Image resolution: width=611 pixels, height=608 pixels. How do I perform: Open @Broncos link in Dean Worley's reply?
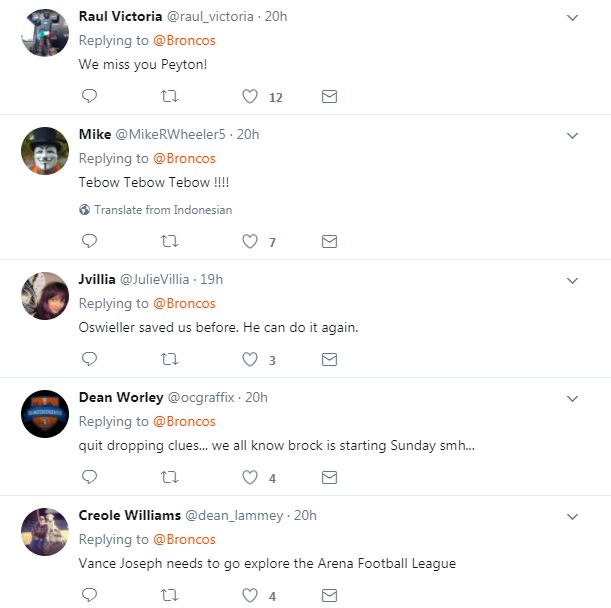(184, 421)
